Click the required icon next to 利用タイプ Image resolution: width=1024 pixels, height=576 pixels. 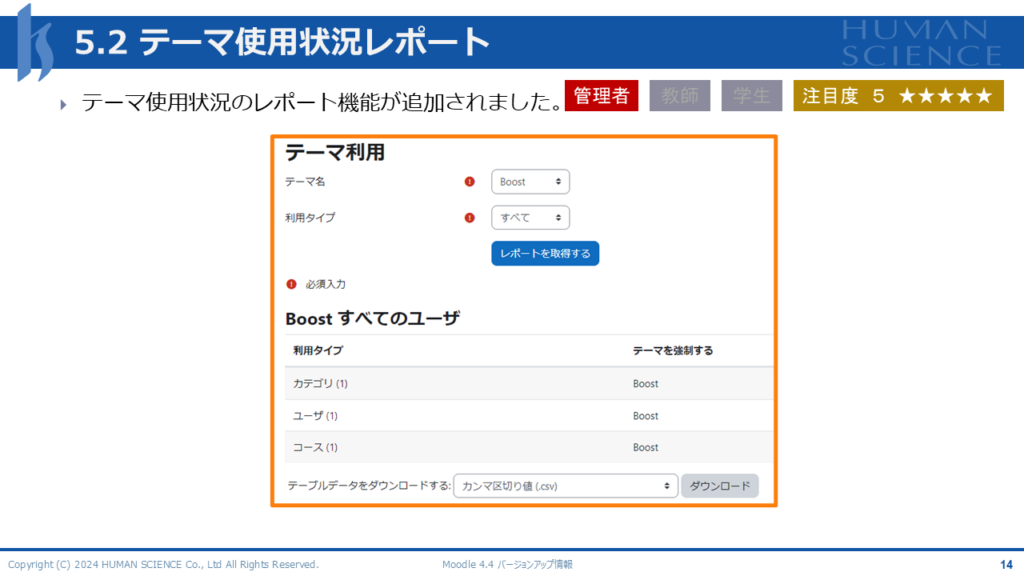tap(470, 217)
